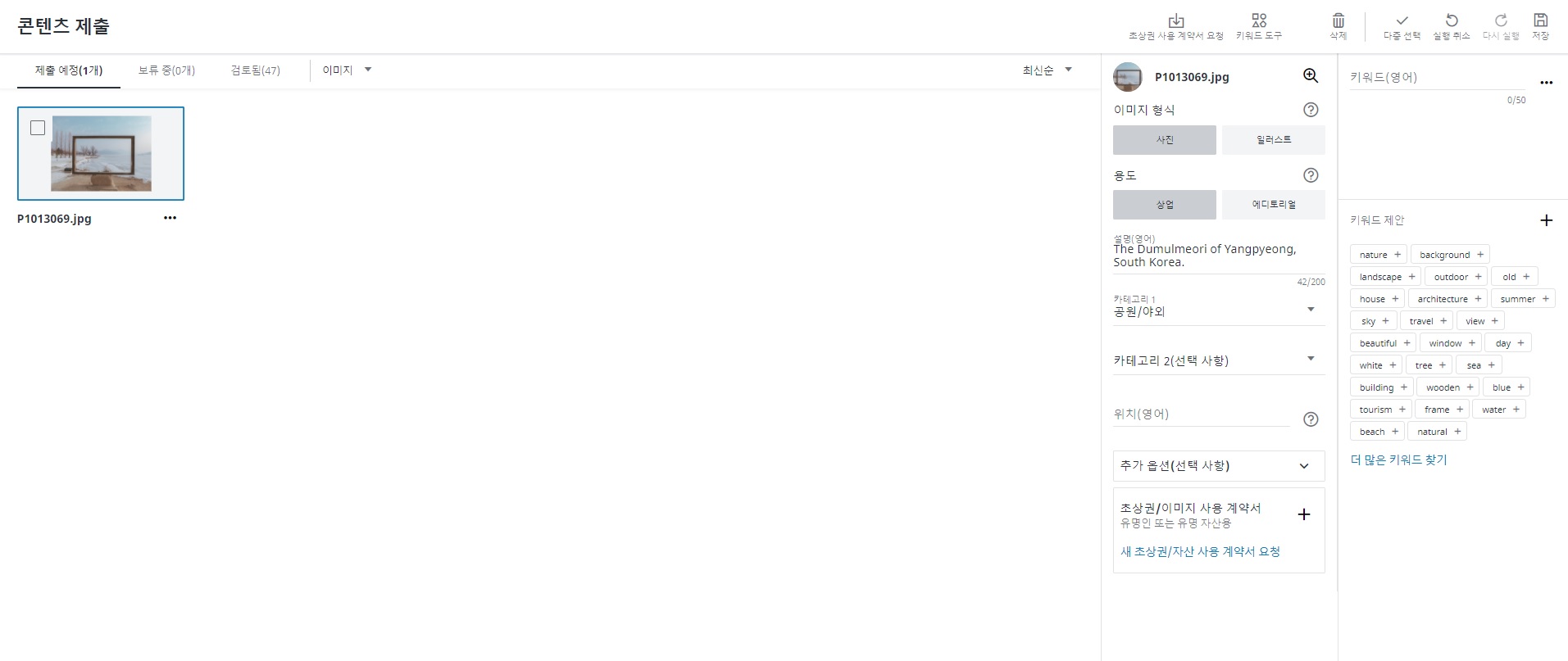Select editorial usage
This screenshot has width=1568, height=661.
pyautogui.click(x=1273, y=205)
